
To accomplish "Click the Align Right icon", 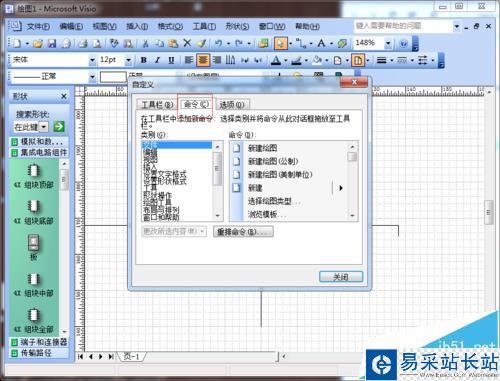I will (x=217, y=60).
